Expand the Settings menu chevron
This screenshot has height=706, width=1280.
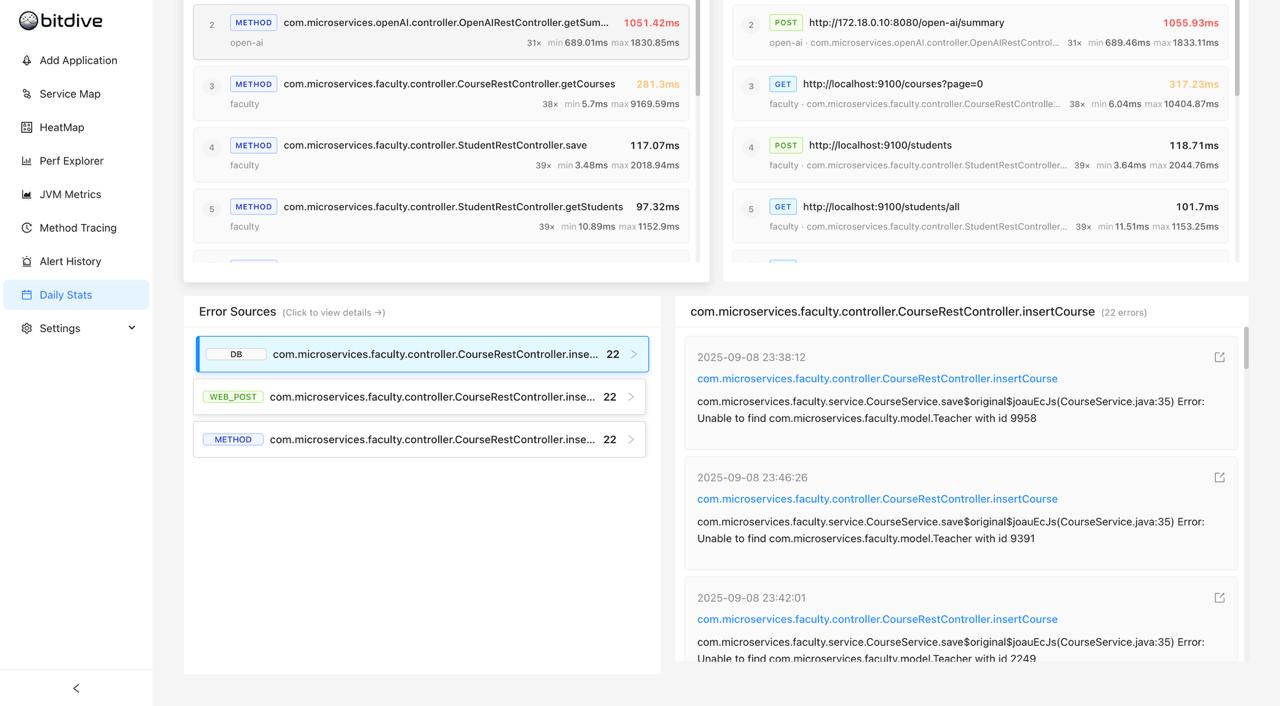coord(131,328)
